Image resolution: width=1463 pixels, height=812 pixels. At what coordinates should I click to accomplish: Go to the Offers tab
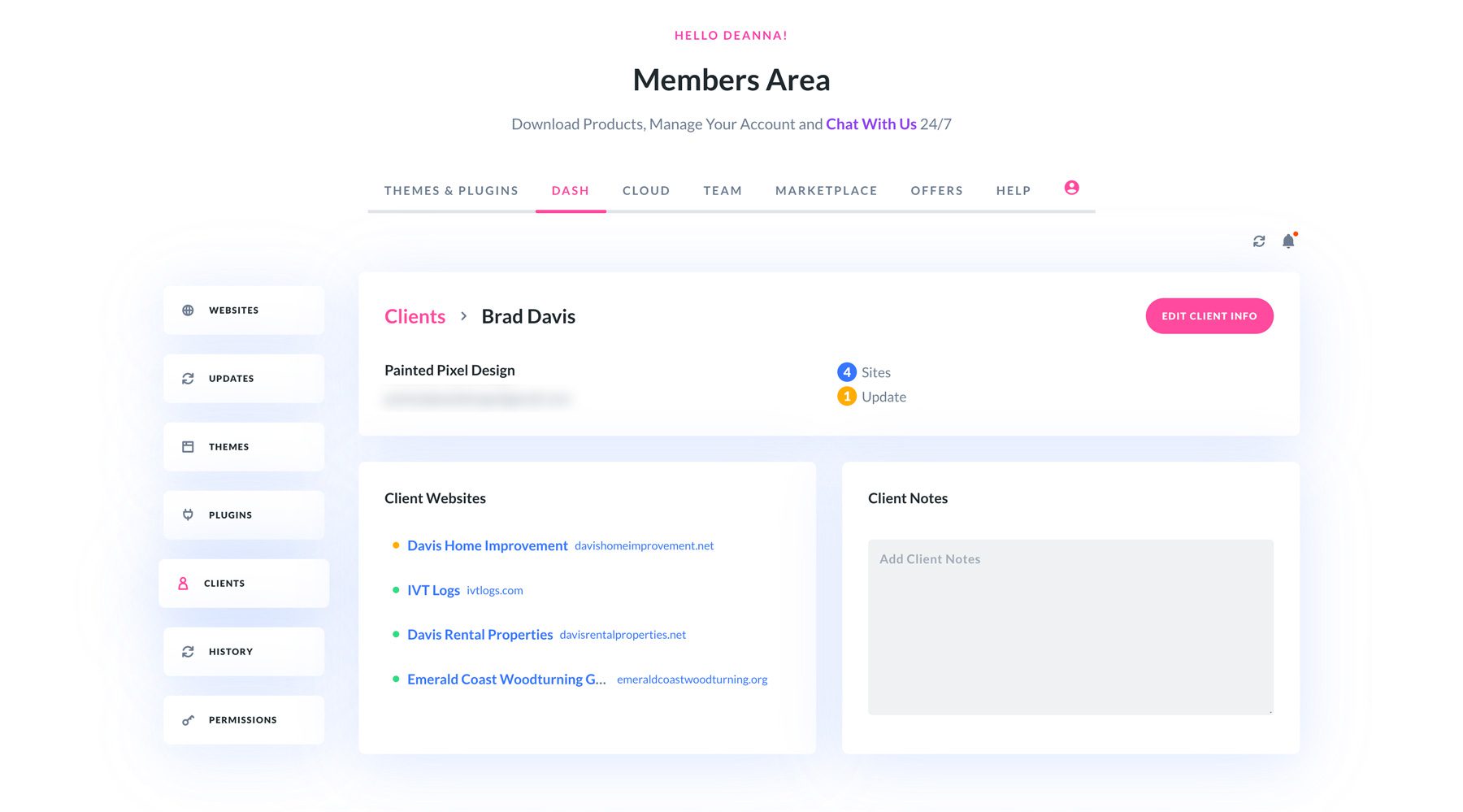936,190
